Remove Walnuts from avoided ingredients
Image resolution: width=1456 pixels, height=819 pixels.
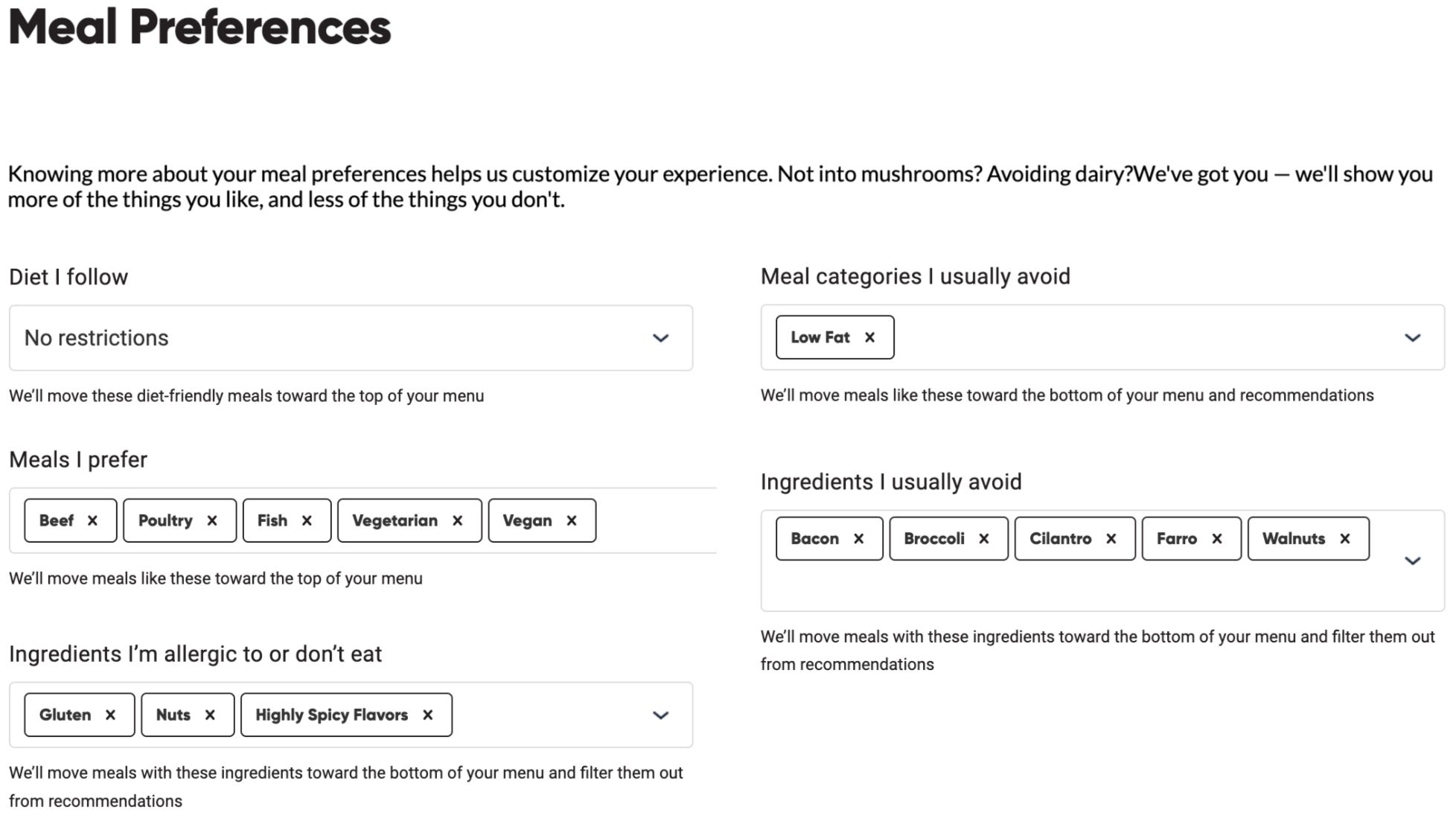pyautogui.click(x=1345, y=538)
